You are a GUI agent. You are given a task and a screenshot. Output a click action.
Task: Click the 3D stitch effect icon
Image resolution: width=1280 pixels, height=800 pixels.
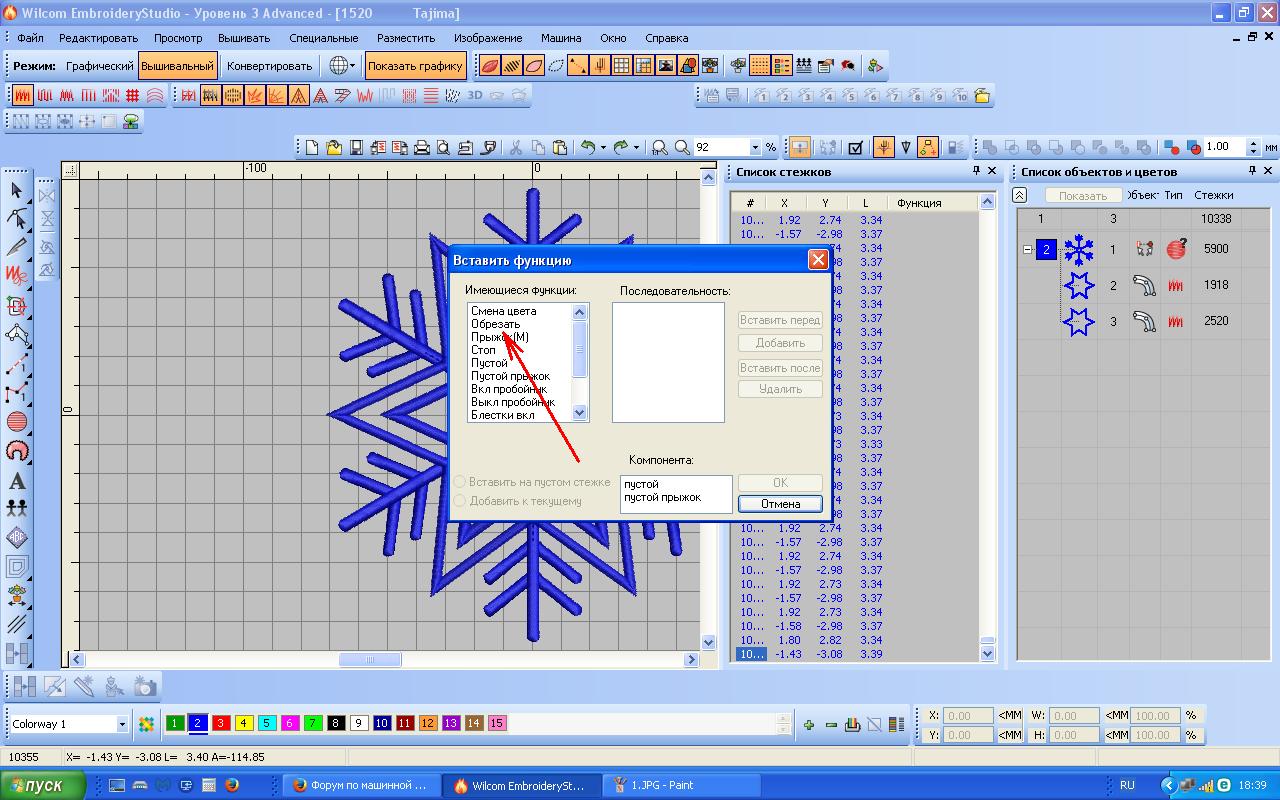tap(475, 96)
